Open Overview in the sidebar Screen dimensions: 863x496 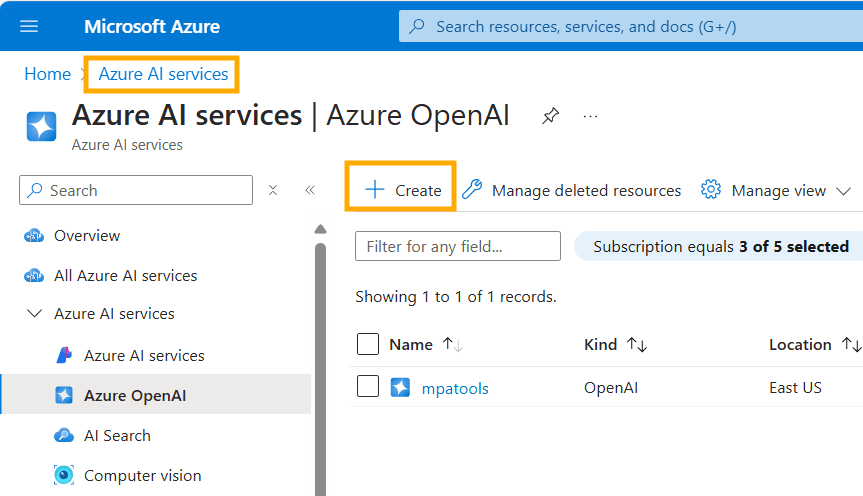(86, 236)
